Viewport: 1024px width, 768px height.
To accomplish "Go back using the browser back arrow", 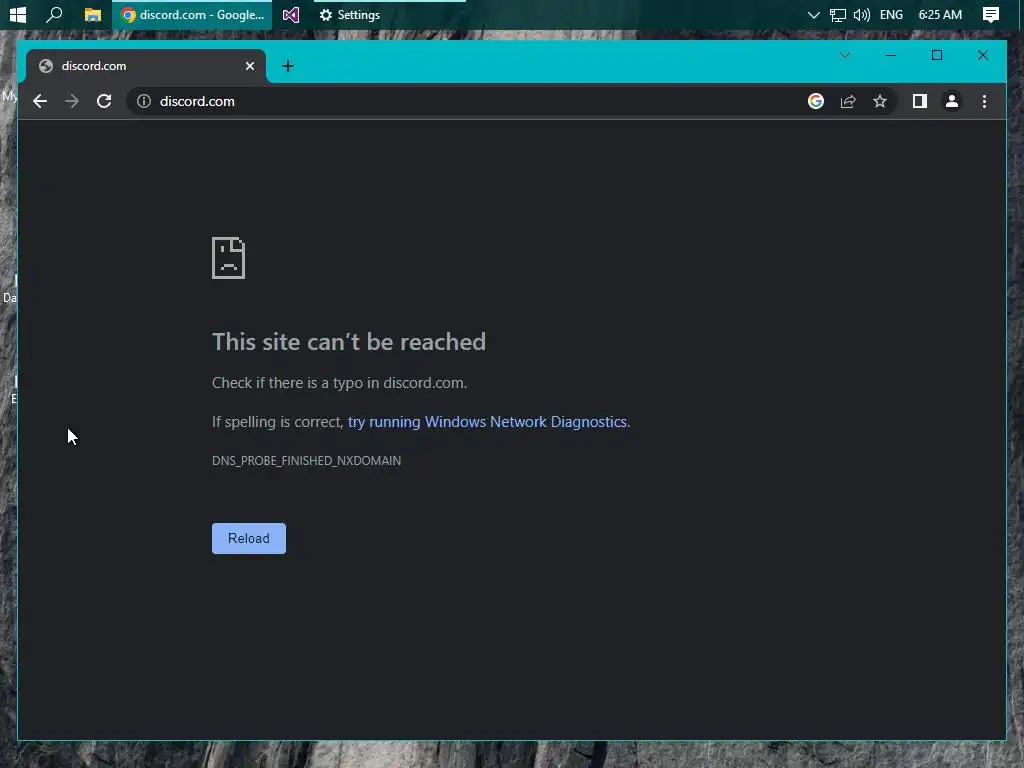I will pos(40,101).
